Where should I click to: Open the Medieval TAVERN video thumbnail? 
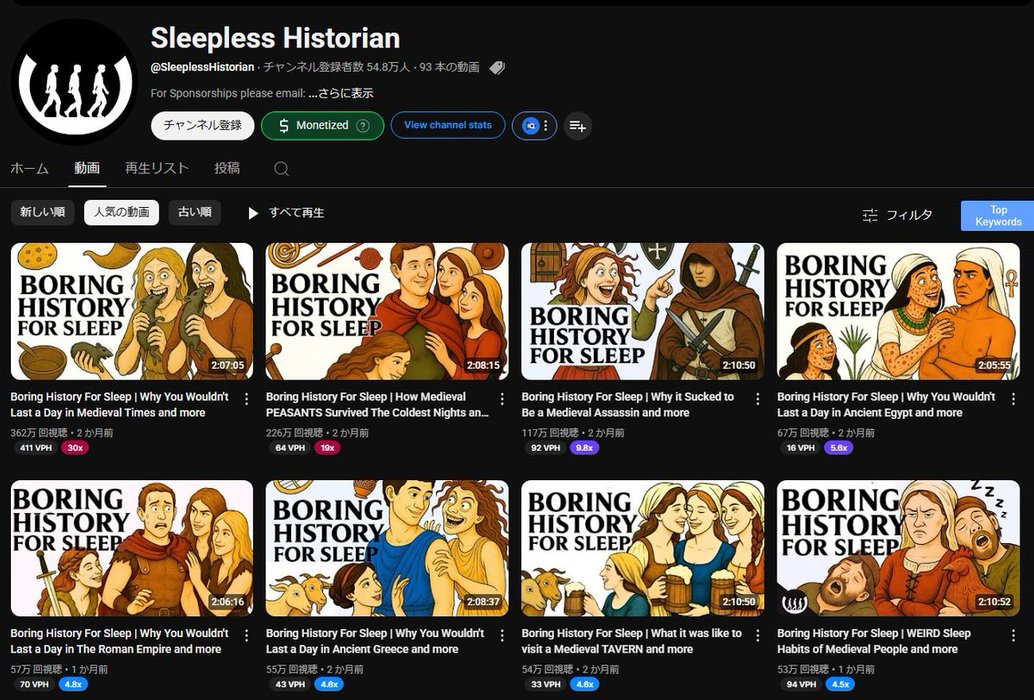[643, 548]
